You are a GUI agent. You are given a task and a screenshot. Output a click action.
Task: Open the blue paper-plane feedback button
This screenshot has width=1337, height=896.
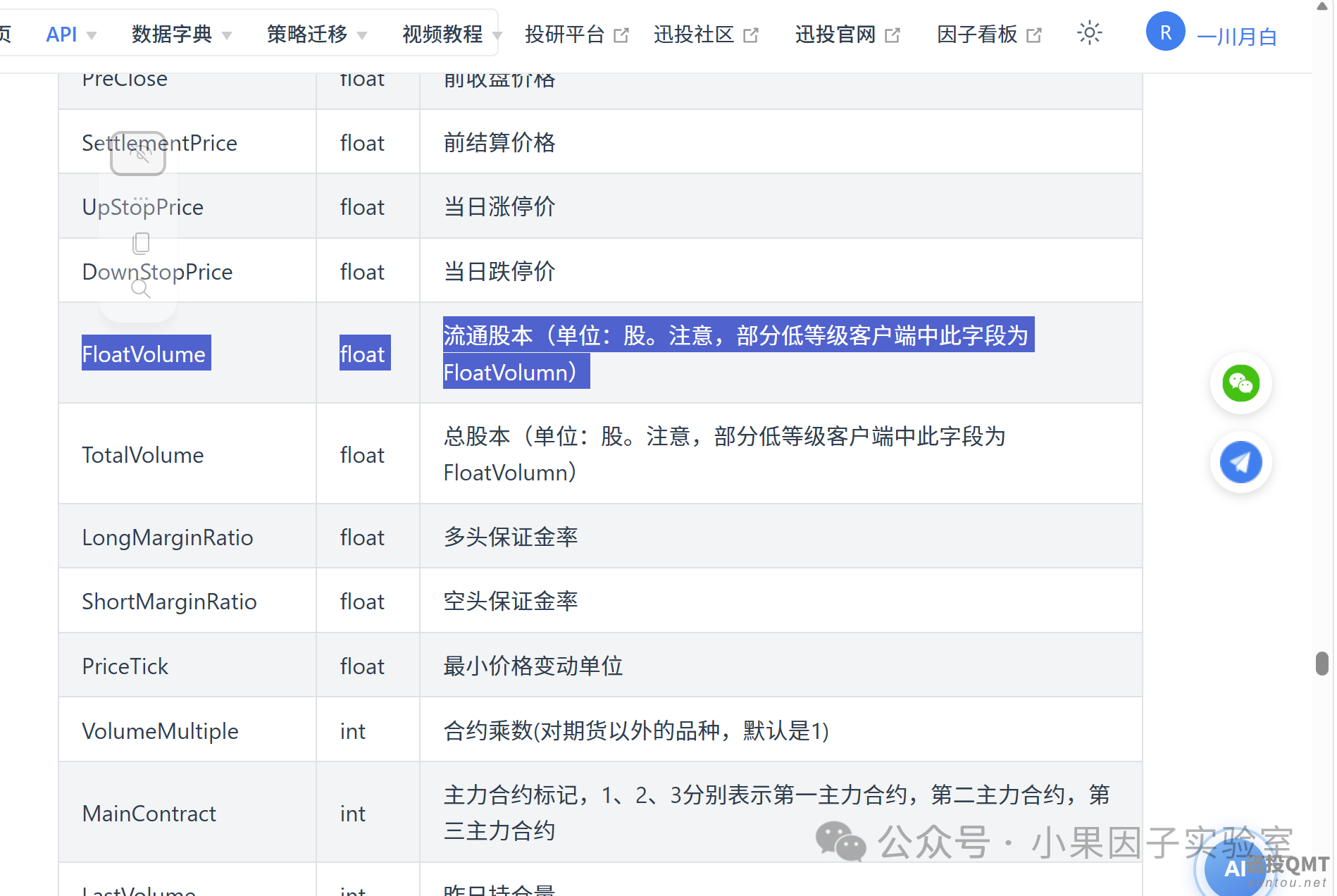click(1240, 462)
